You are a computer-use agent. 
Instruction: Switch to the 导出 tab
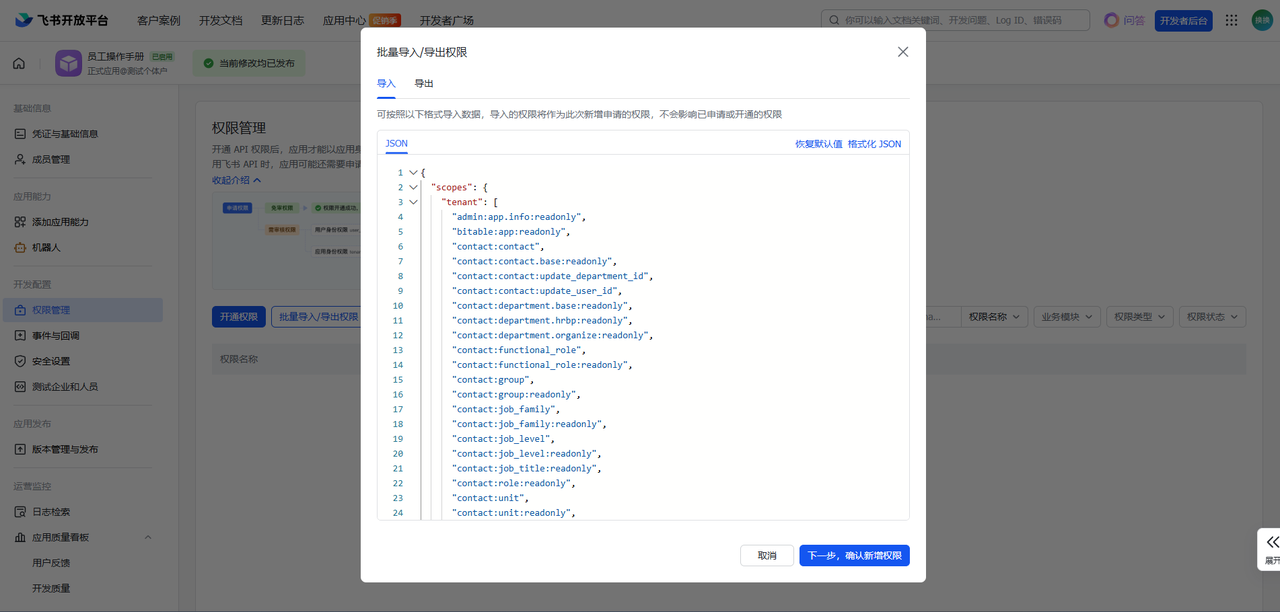(x=424, y=84)
